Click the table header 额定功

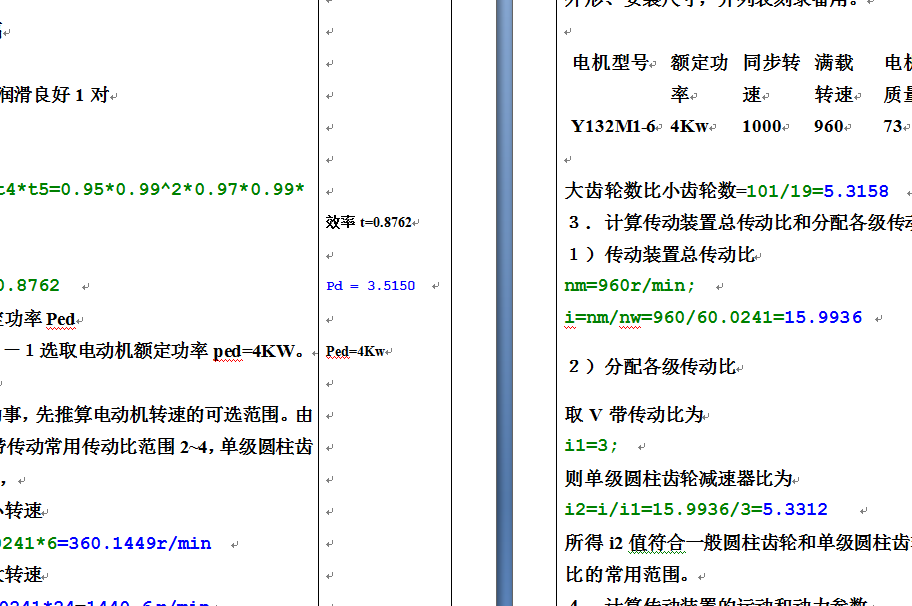[699, 62]
